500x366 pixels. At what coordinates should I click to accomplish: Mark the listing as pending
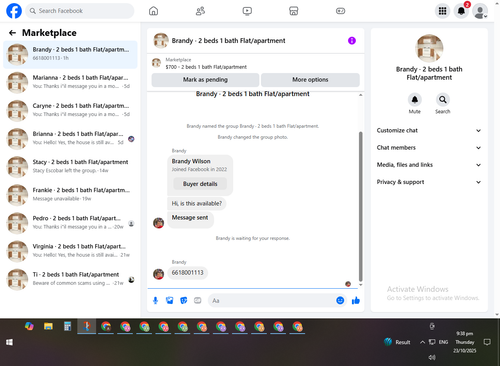(205, 80)
